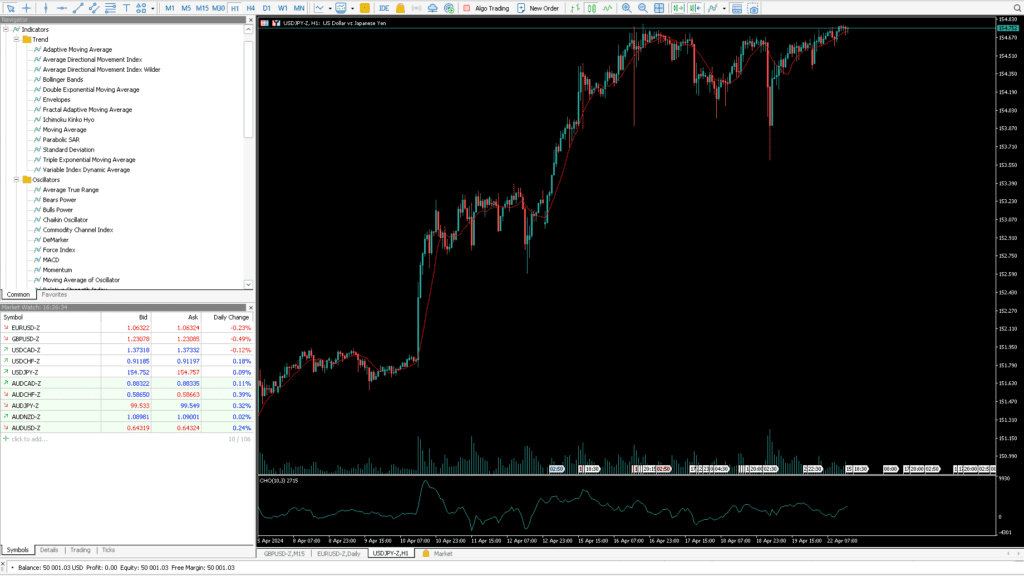Viewport: 1024px width, 576px height.
Task: Click 'click to add...' symbol field
Action: pyautogui.click(x=29, y=440)
